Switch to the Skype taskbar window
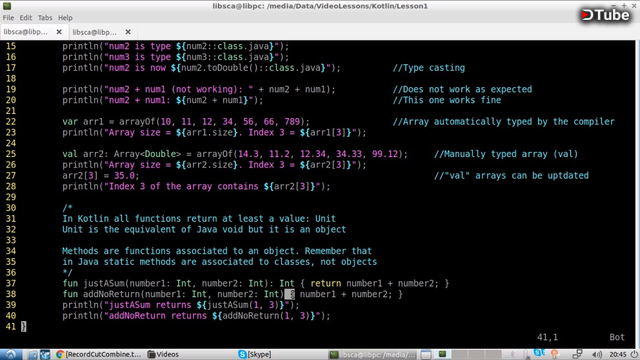This screenshot has height=360, width=640. coord(255,354)
